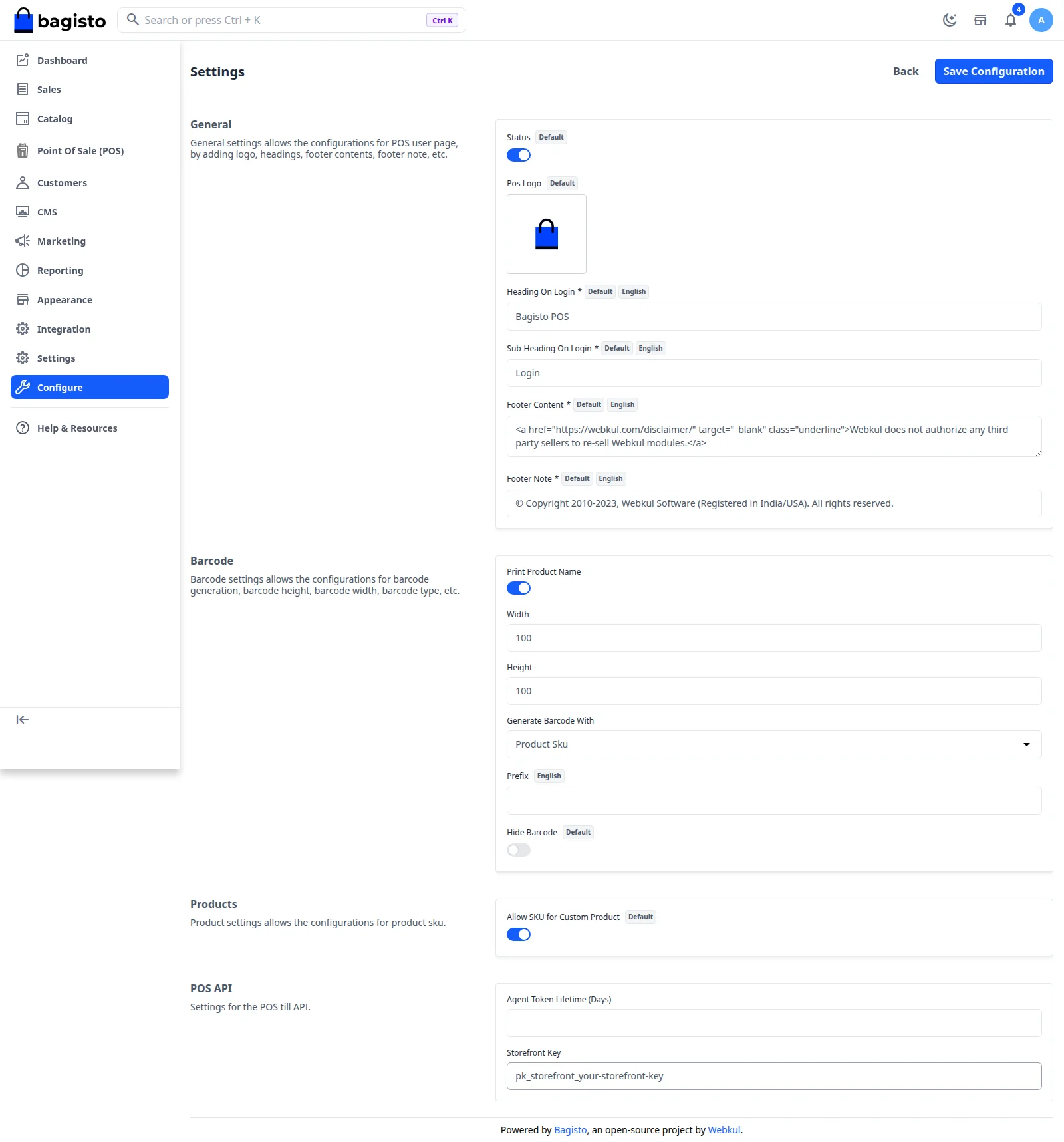Select the Configure menu item

(90, 387)
